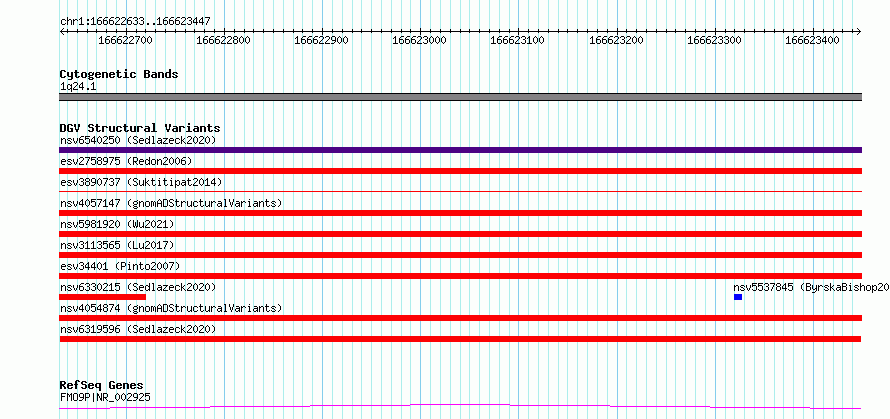Click the red nsv3113565 variant bar
The image size is (890, 419).
click(x=460, y=255)
